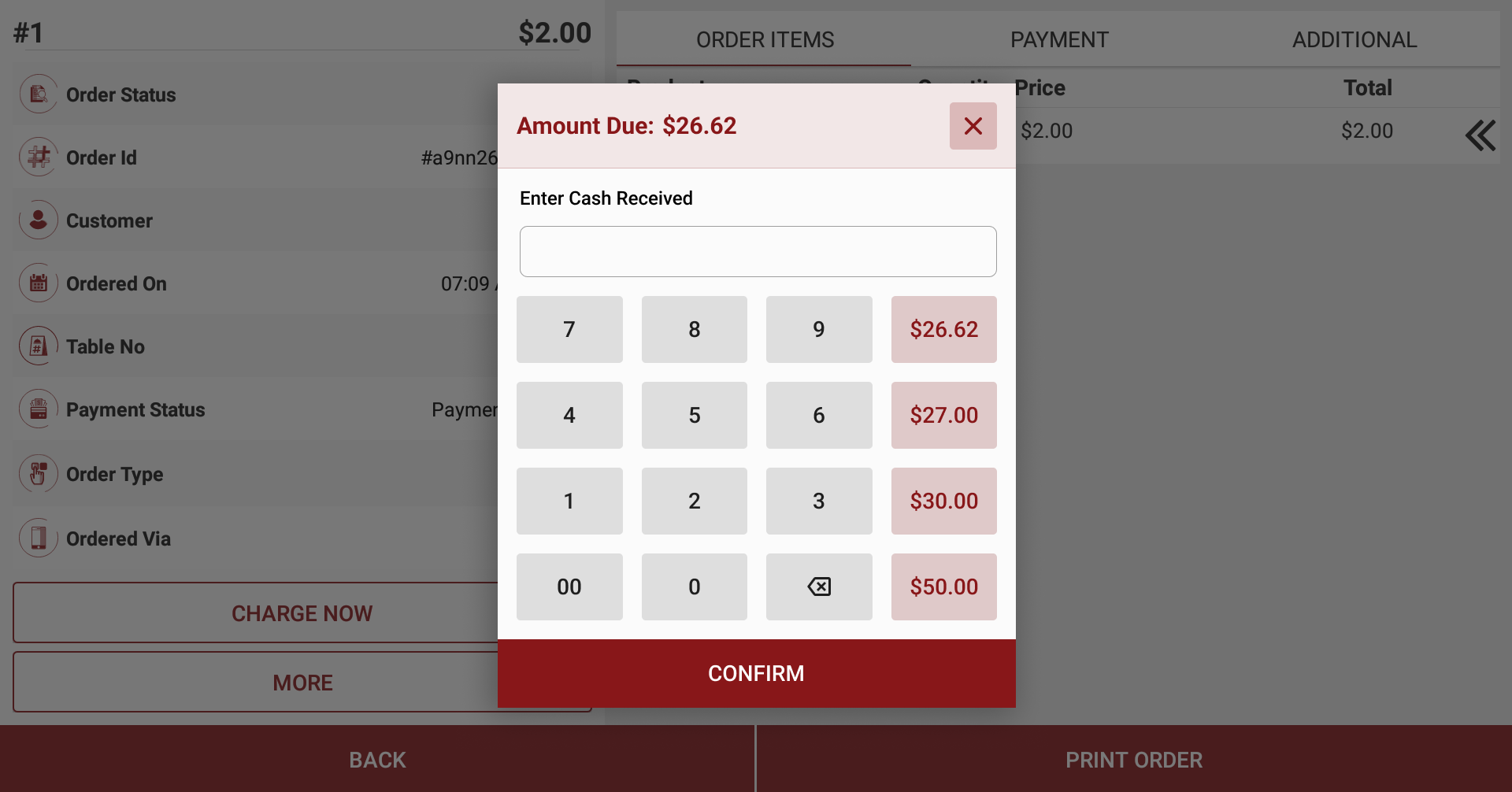
Task: Click the Table No icon
Action: pos(38,346)
